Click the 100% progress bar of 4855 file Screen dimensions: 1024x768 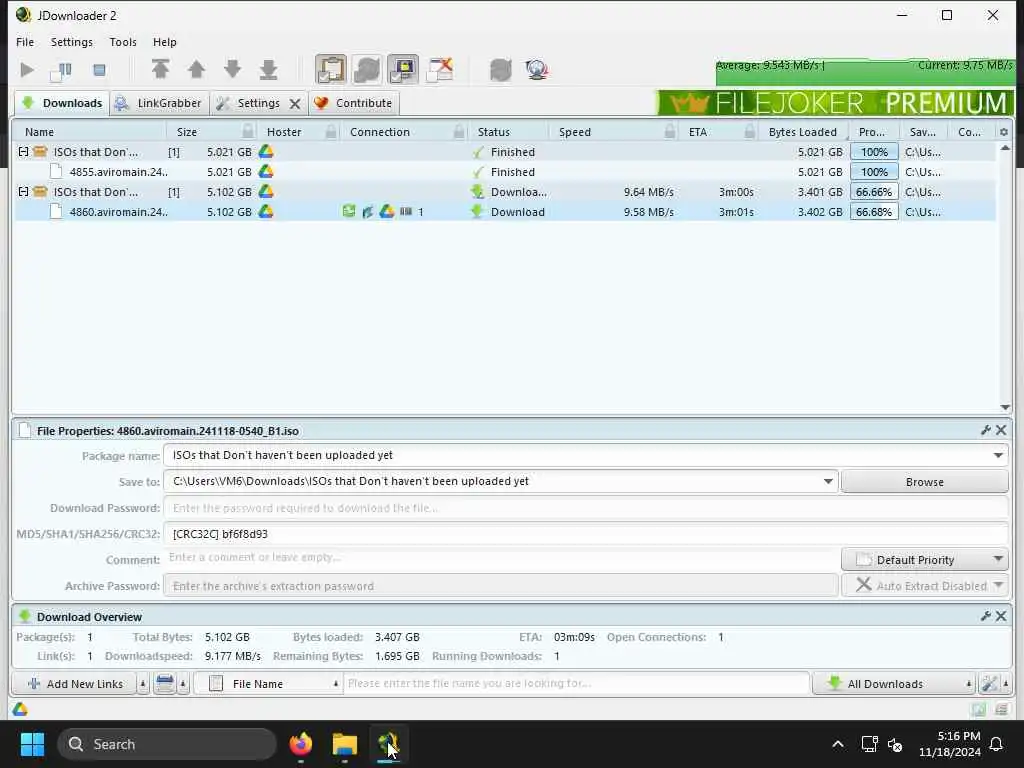point(874,172)
